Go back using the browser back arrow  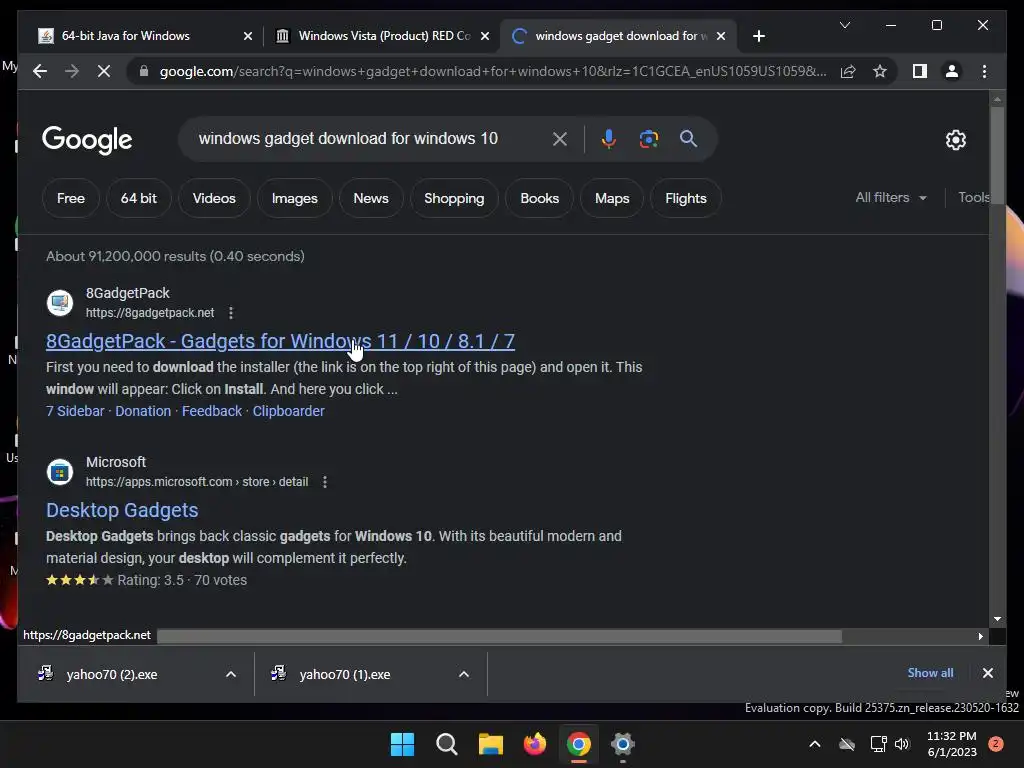(x=40, y=71)
